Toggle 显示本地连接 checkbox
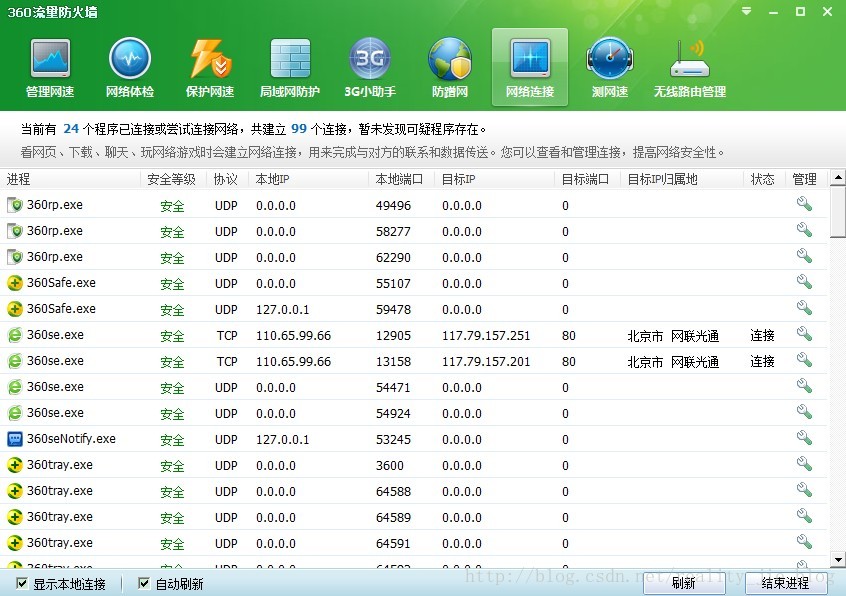The width and height of the screenshot is (846, 596). click(x=22, y=583)
